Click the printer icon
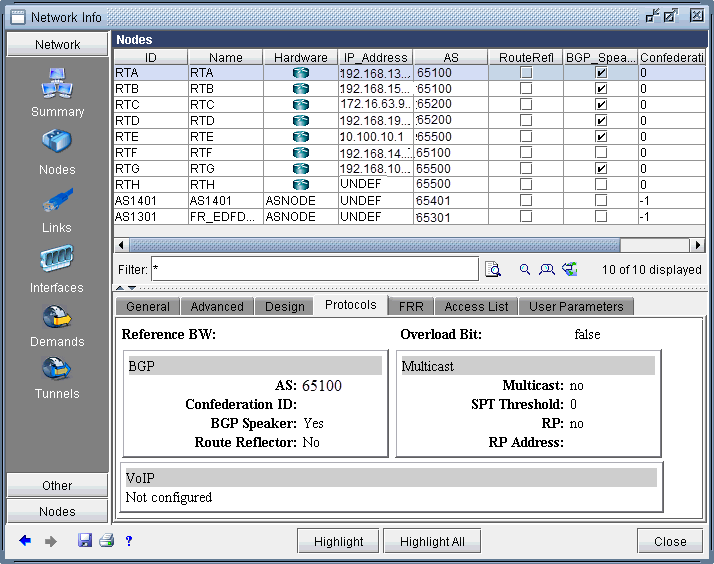The image size is (714, 564). pos(106,541)
